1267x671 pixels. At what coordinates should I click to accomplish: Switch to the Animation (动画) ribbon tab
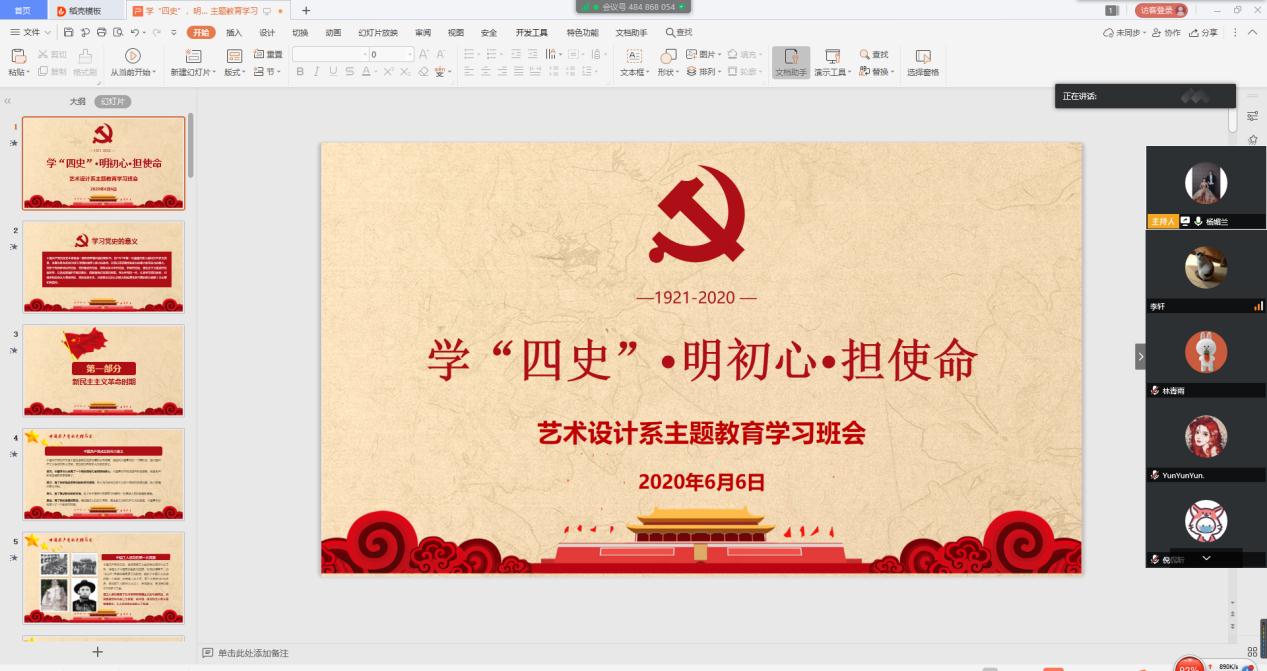click(x=333, y=32)
